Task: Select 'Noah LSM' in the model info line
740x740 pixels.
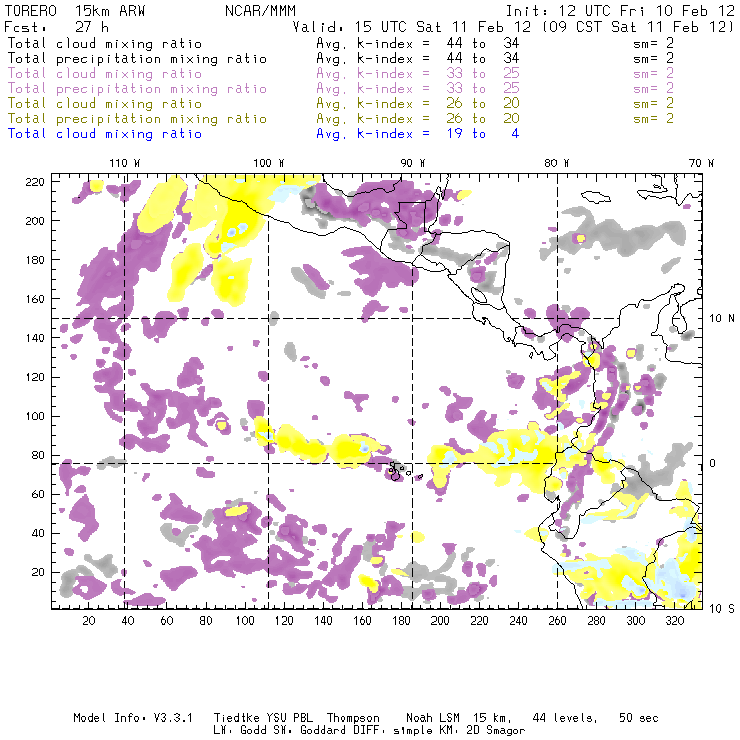Action: click(x=433, y=718)
